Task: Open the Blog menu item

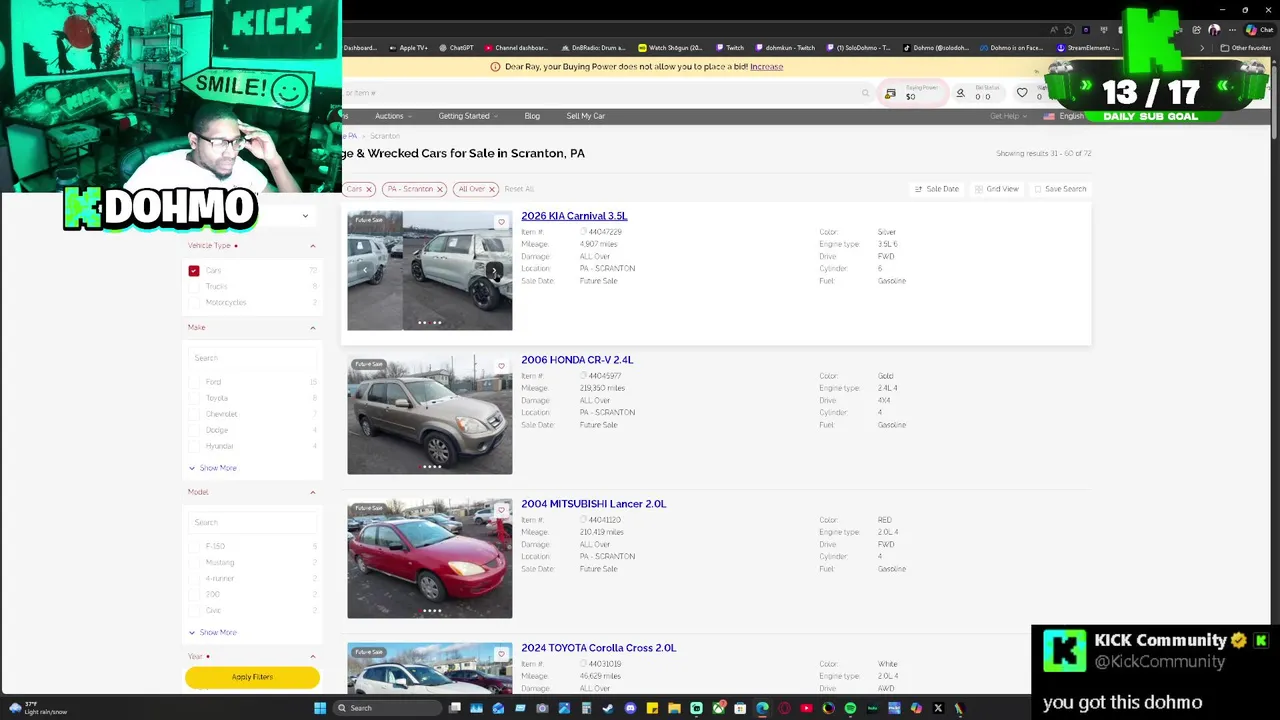Action: coord(532,116)
